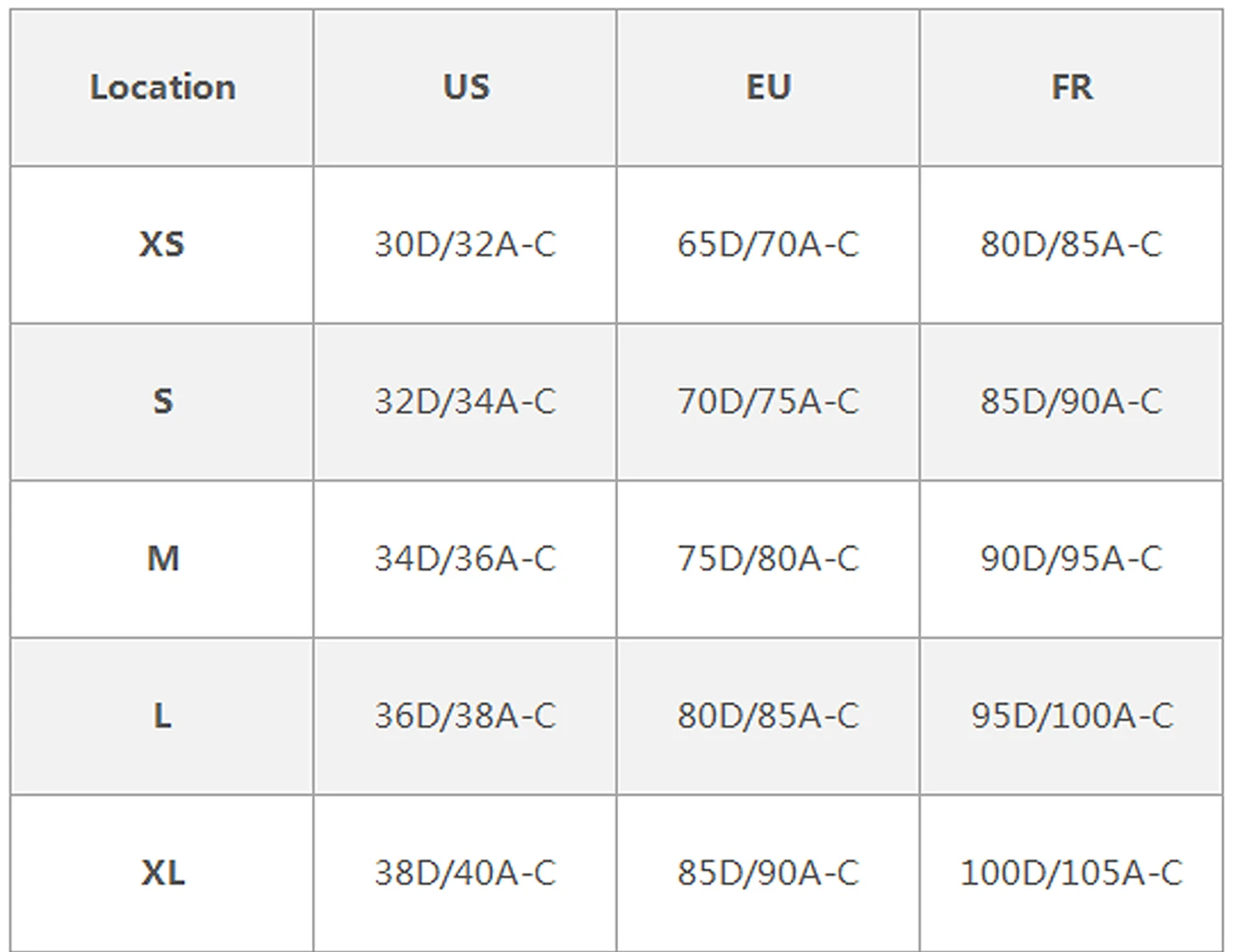Viewport: 1238px width, 952px height.
Task: Click the XL size row label
Action: click(x=163, y=873)
